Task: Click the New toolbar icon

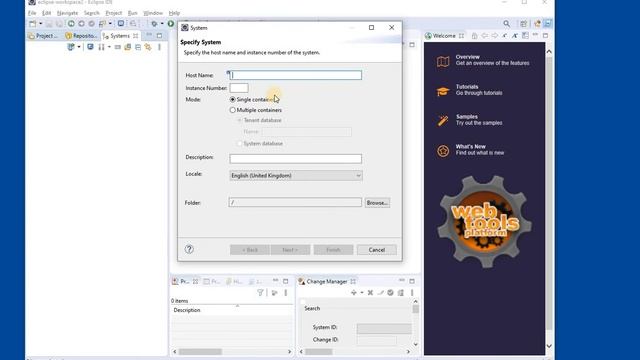Action: point(32,24)
